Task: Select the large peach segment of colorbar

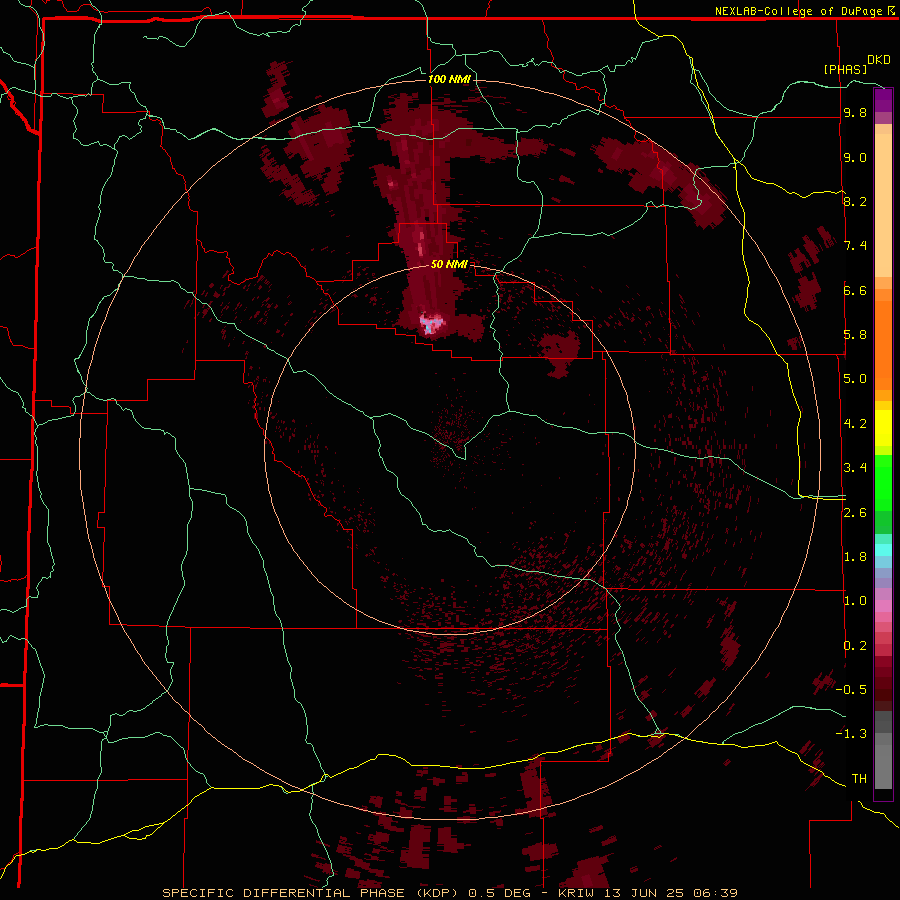Action: pos(883,206)
